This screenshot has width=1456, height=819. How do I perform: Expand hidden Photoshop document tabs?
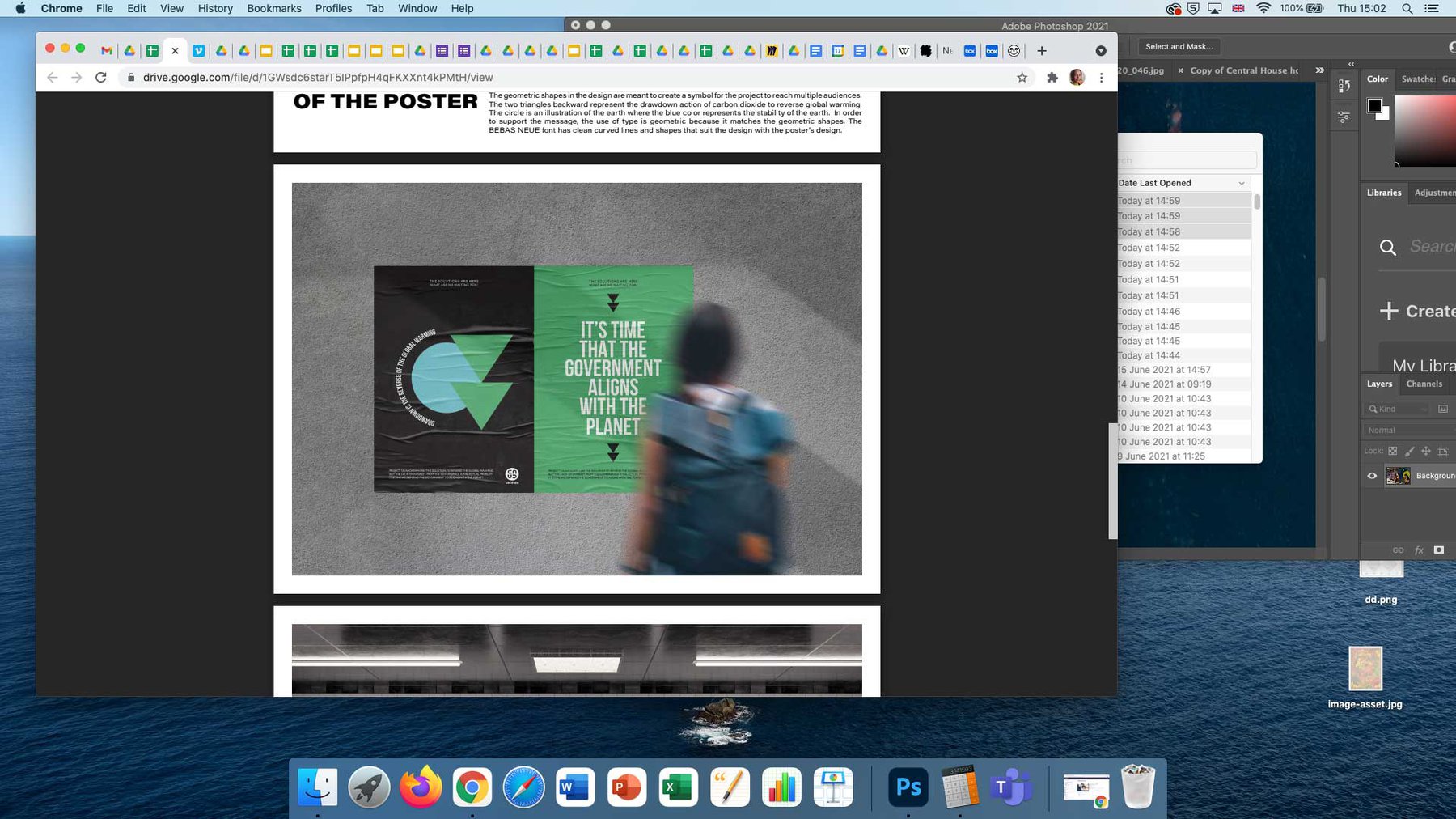tap(1320, 70)
